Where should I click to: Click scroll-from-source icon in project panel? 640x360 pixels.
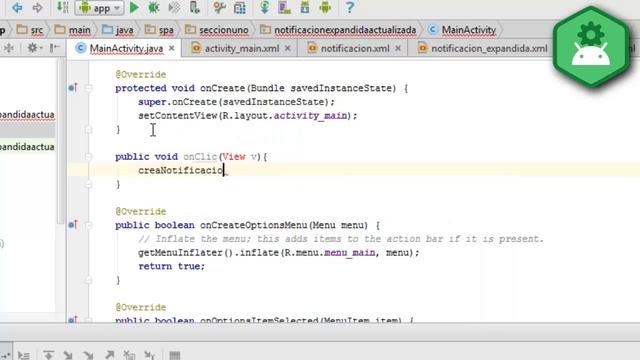click(9, 48)
